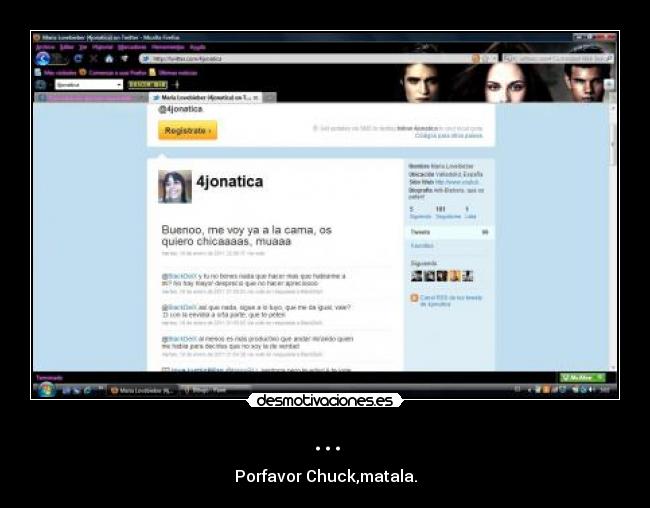Image resolution: width=650 pixels, height=508 pixels.
Task: Click the round toolbar icon left of the combo box
Action: pyautogui.click(x=41, y=85)
